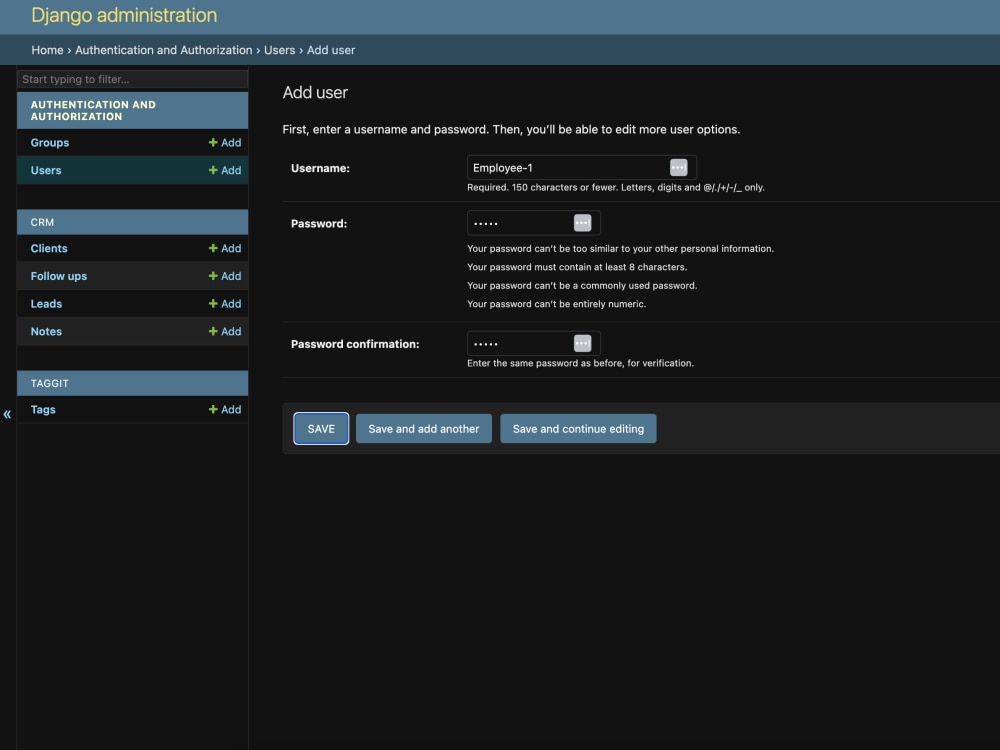
Task: Open the Users model list in sidebar
Action: pyautogui.click(x=46, y=170)
